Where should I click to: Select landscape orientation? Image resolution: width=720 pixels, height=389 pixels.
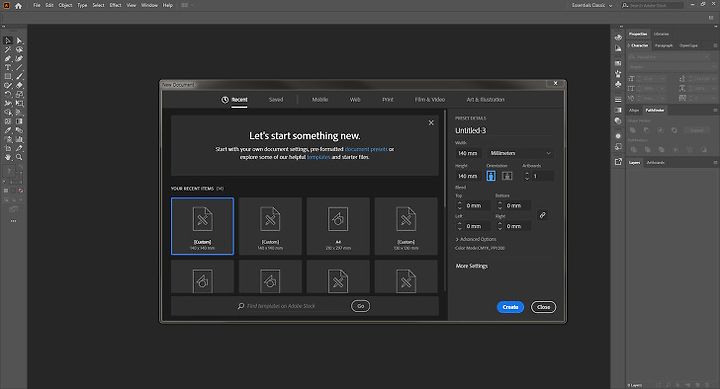click(x=507, y=176)
